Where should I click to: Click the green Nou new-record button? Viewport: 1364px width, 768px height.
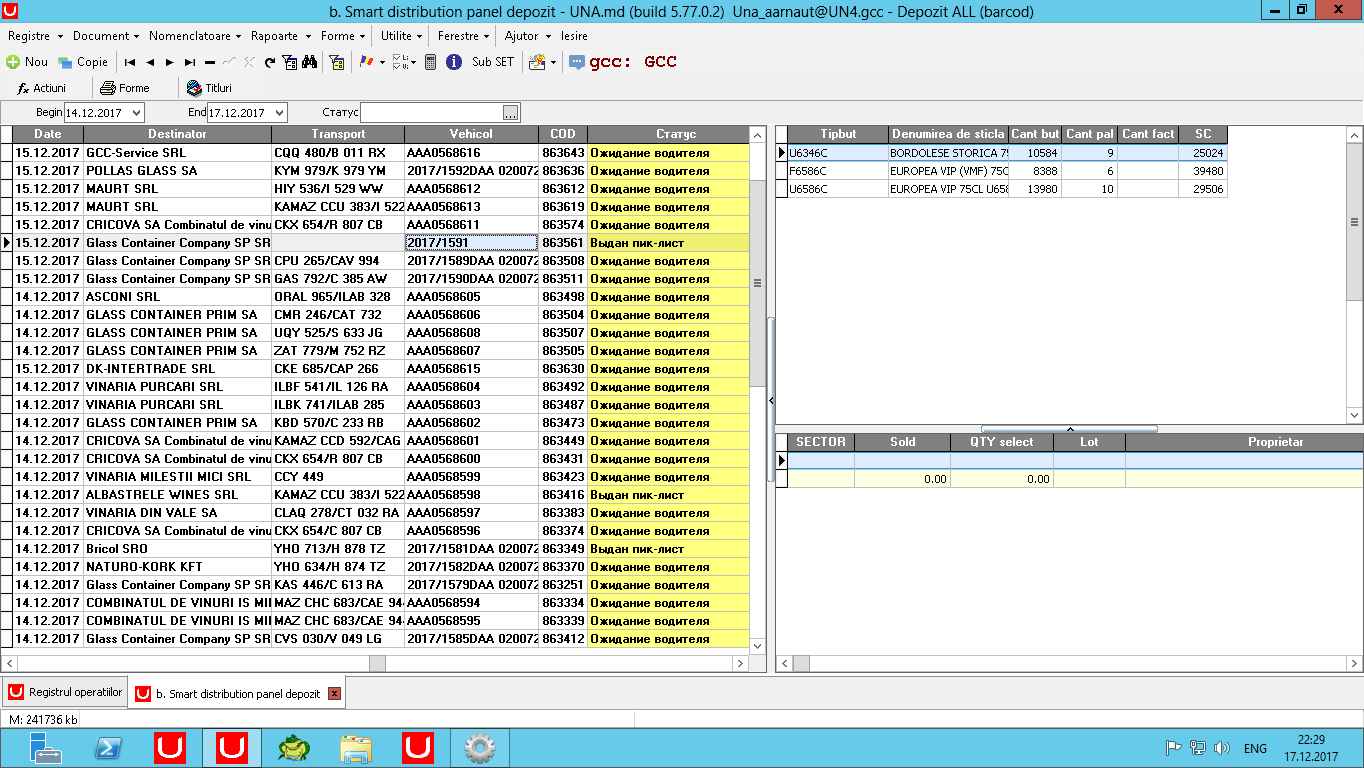[x=27, y=62]
